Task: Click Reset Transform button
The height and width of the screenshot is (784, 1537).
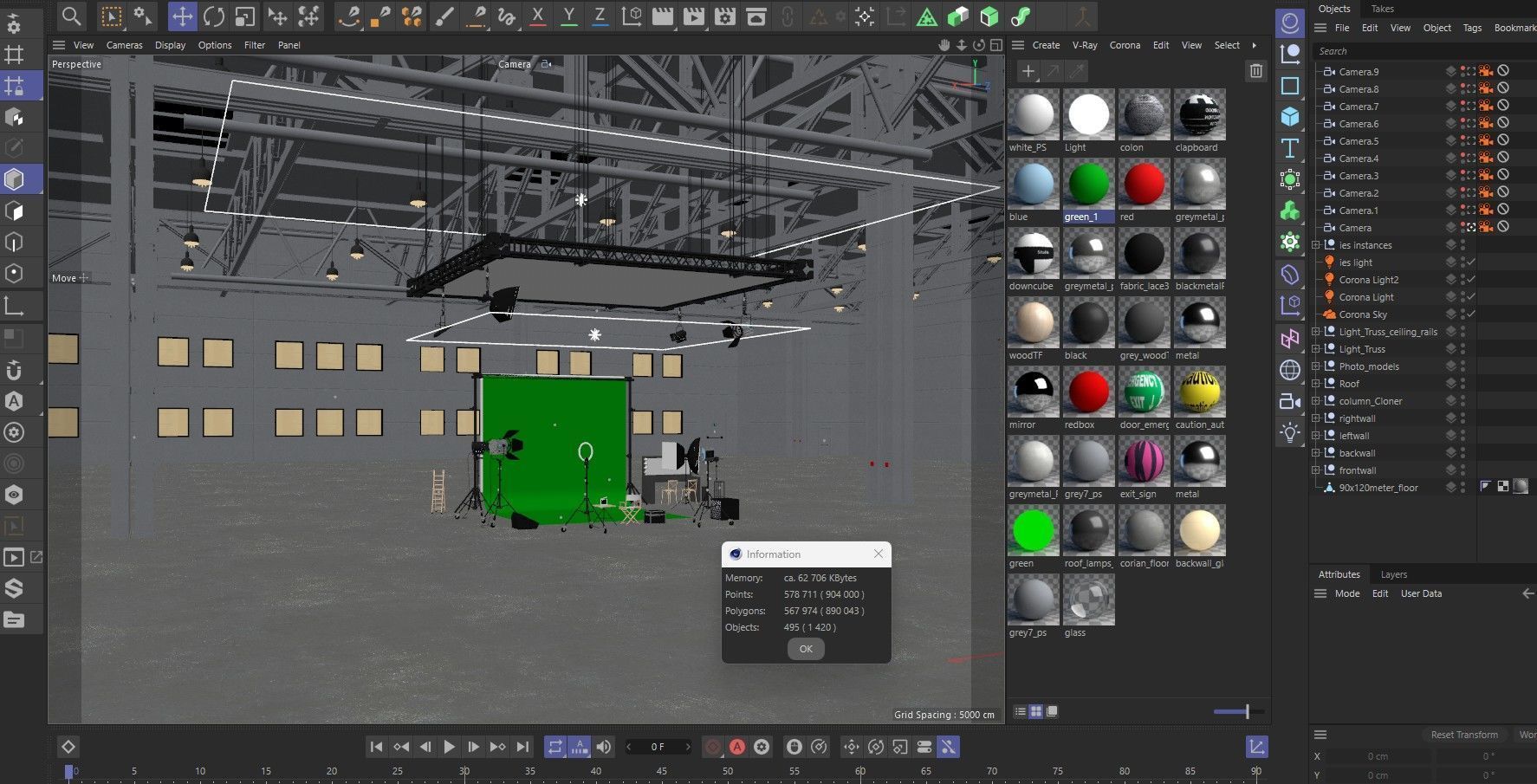Action: pyautogui.click(x=1464, y=735)
